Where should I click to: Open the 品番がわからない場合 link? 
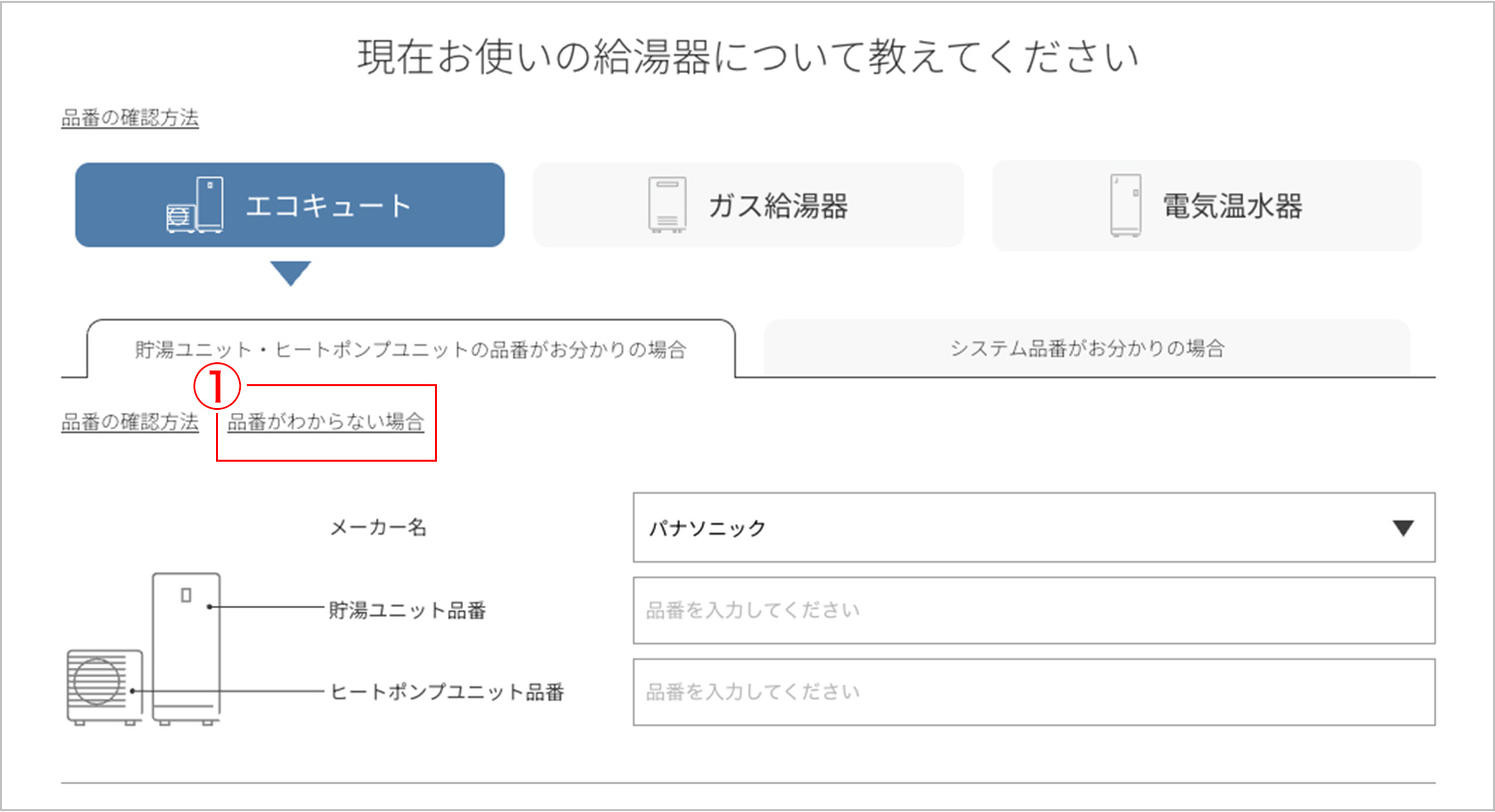[325, 422]
